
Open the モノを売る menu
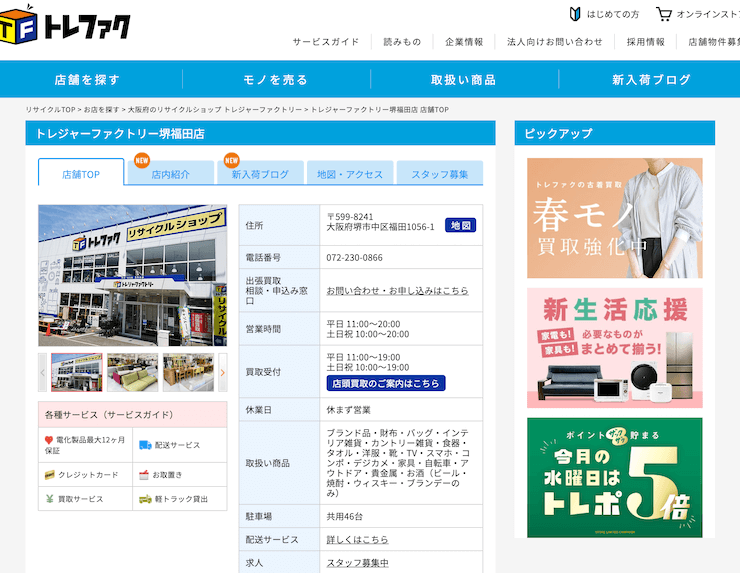[x=276, y=79]
